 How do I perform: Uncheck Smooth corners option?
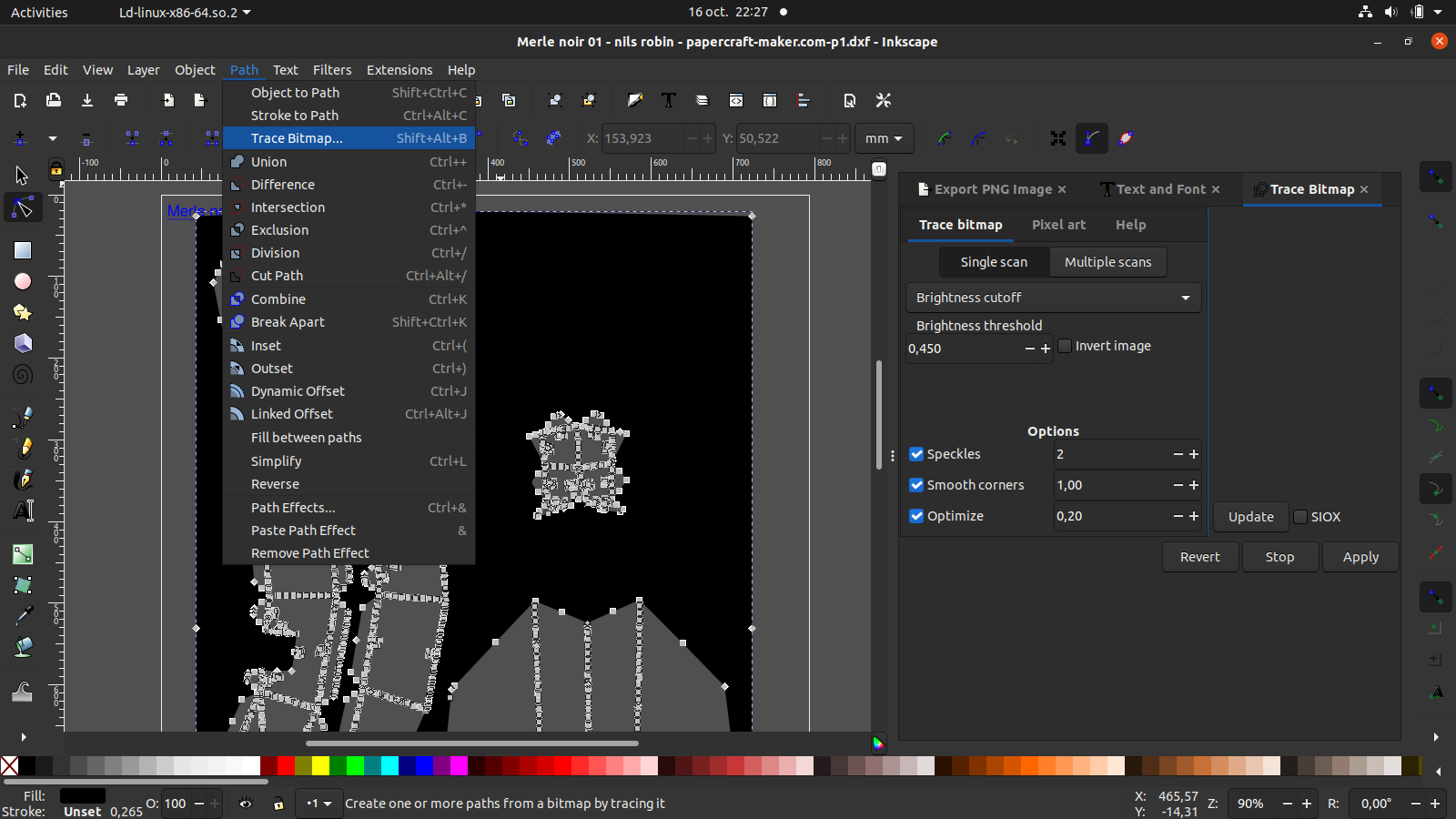(x=916, y=485)
